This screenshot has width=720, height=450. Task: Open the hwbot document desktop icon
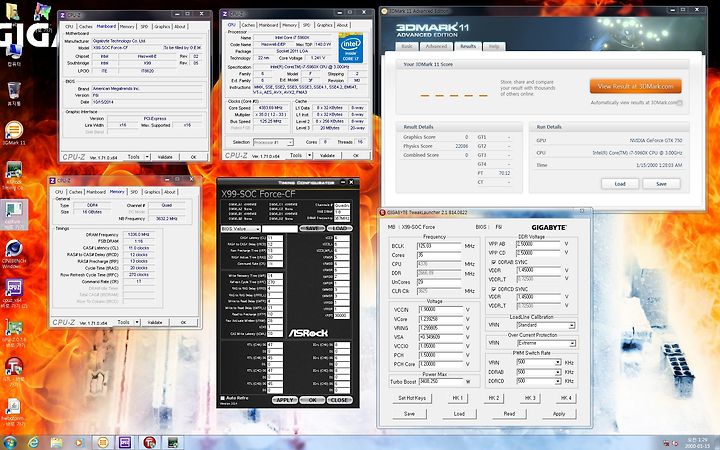14,412
